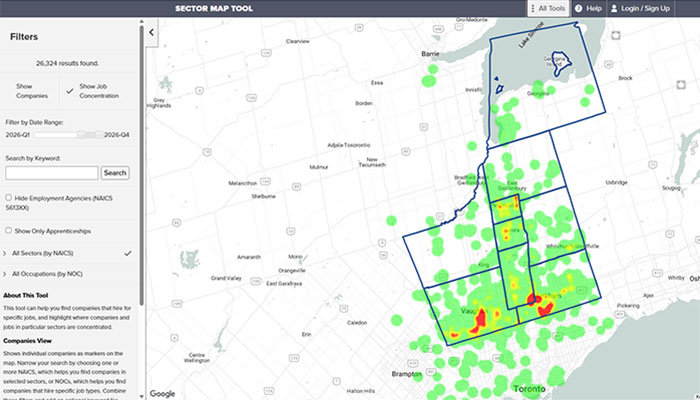The image size is (700, 400).
Task: Switch to Show Companies view
Action: pos(32,91)
